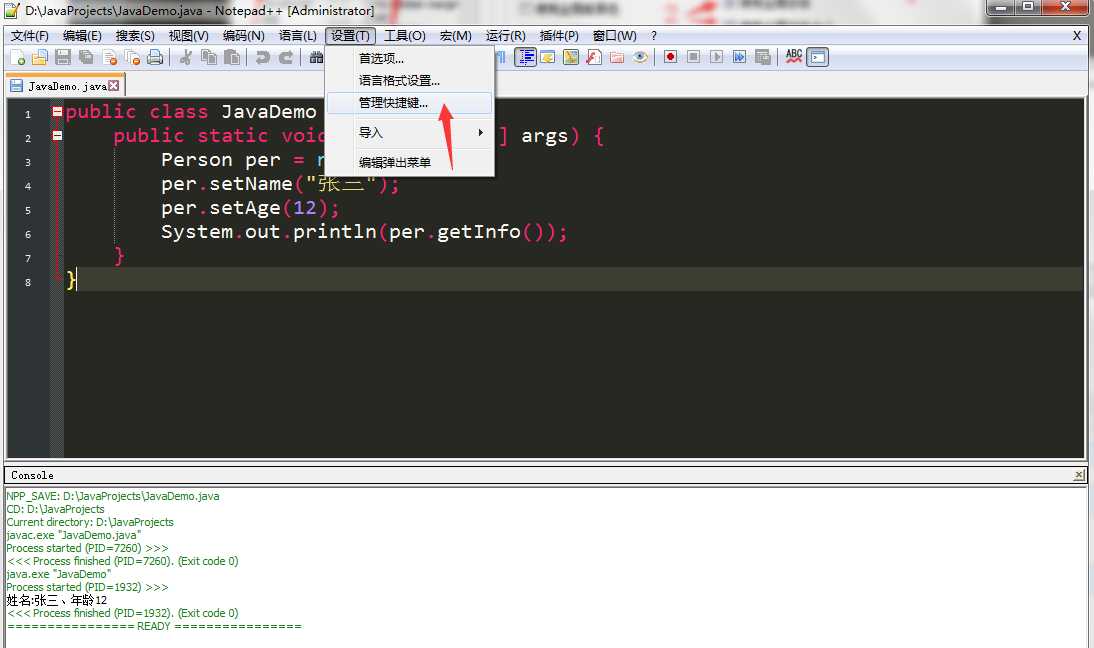The width and height of the screenshot is (1094, 648).
Task: Choose 语言格式设置... menu entry
Action: click(x=410, y=81)
